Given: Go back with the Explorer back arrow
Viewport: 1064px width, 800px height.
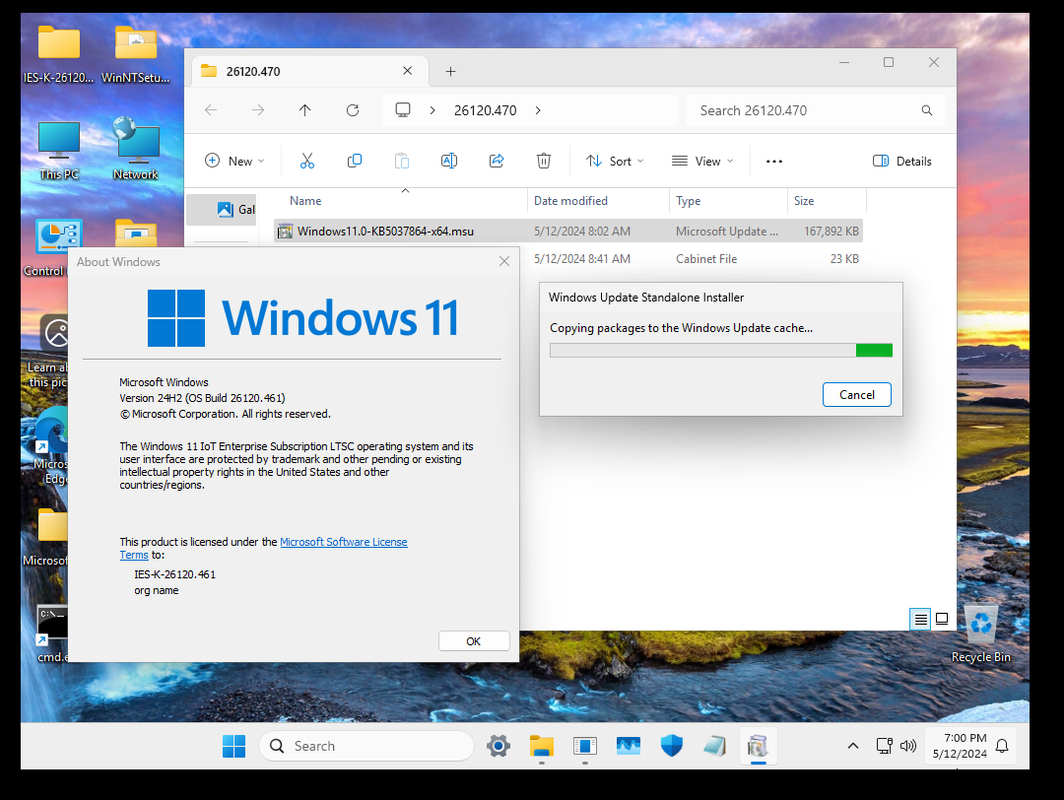Looking at the screenshot, I should pyautogui.click(x=211, y=110).
